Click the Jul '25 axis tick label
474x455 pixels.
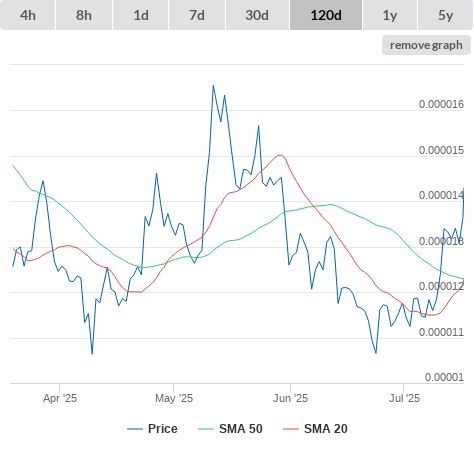click(404, 398)
